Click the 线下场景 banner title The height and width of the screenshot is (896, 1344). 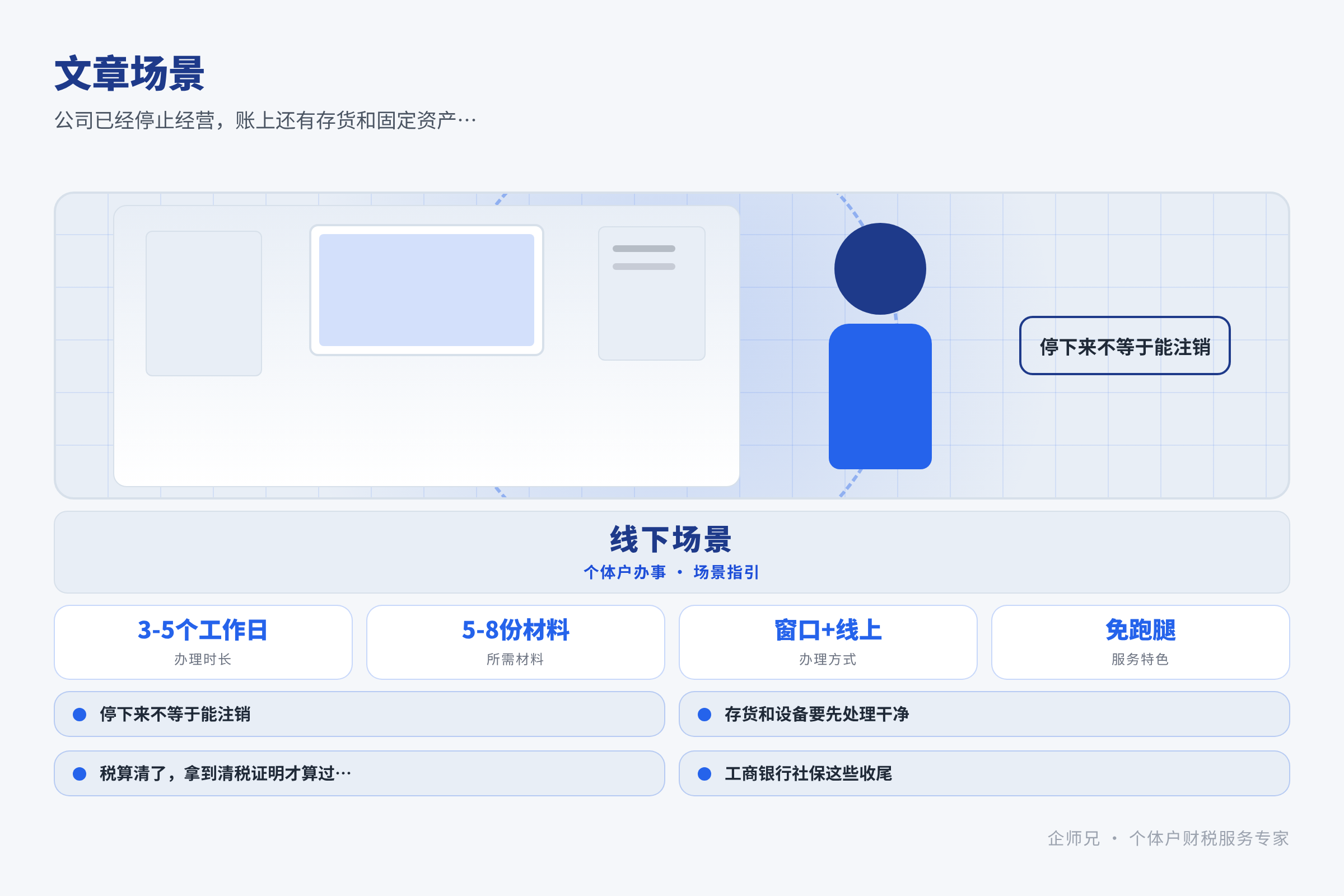tap(671, 539)
